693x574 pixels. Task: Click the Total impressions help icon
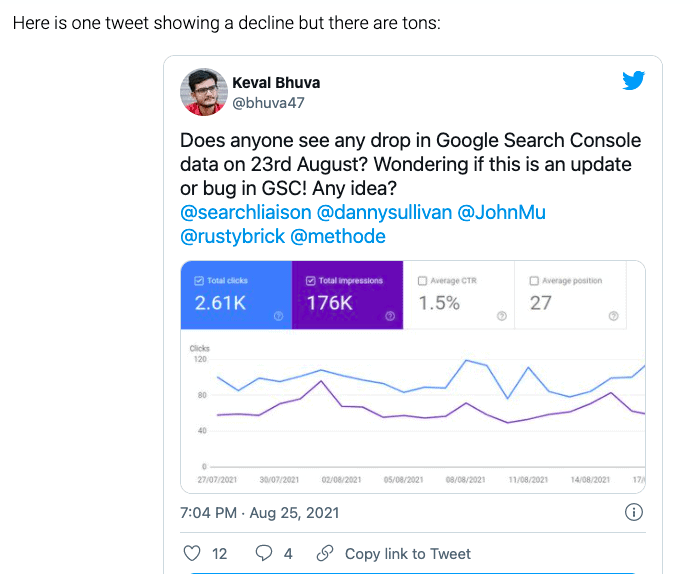[390, 316]
